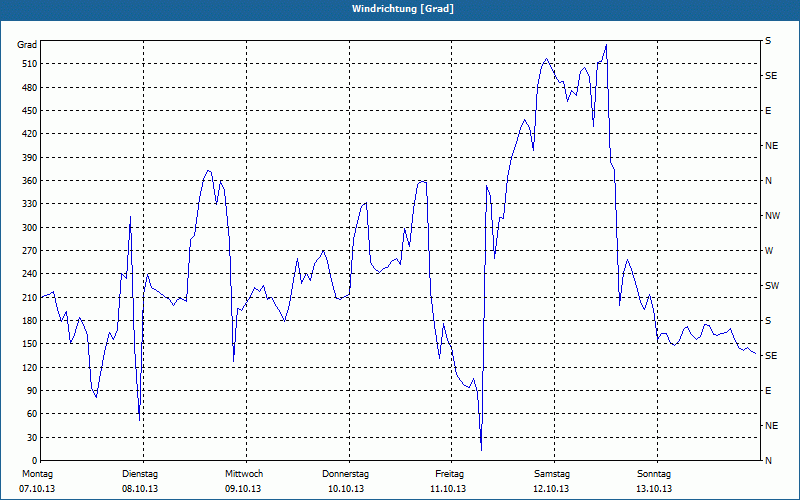Click the "Mittwoch" day label
The height and width of the screenshot is (500, 800).
[x=244, y=474]
